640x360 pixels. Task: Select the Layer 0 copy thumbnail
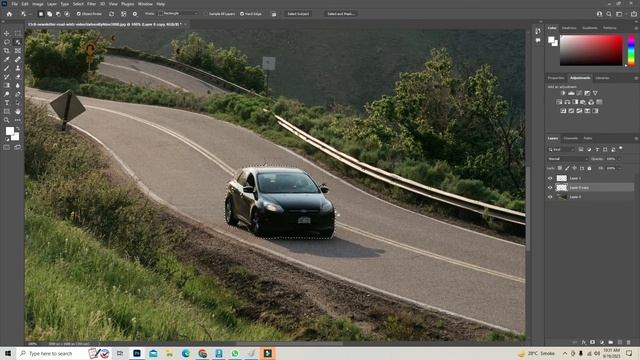tap(562, 187)
